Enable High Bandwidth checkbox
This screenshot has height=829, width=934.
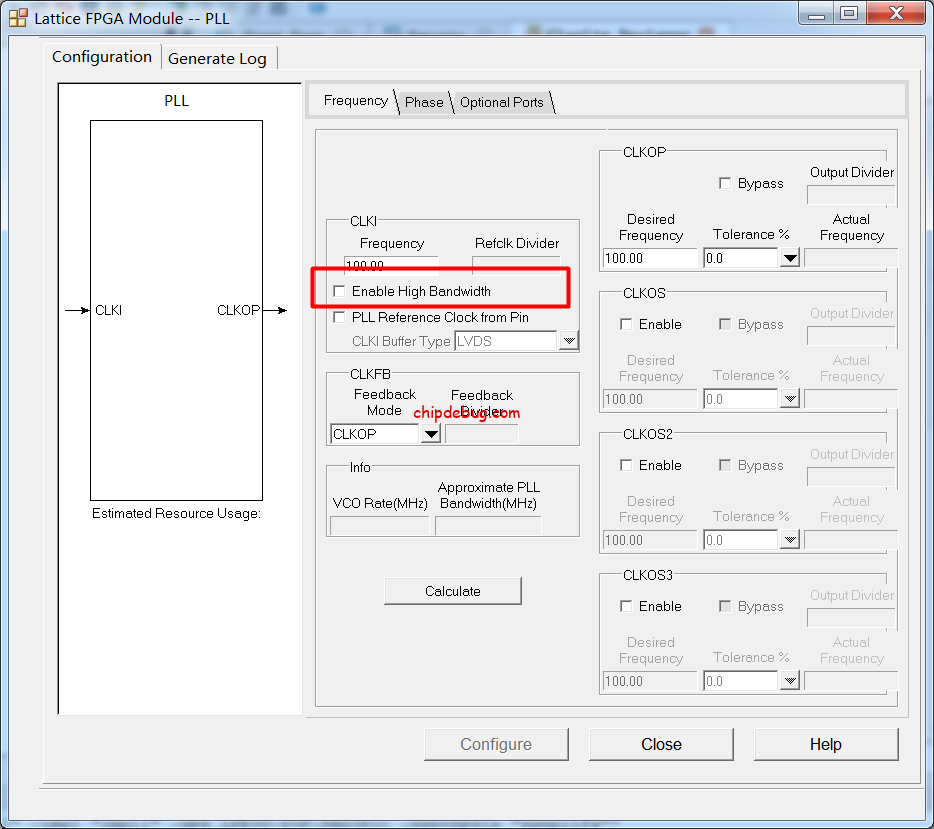point(339,291)
